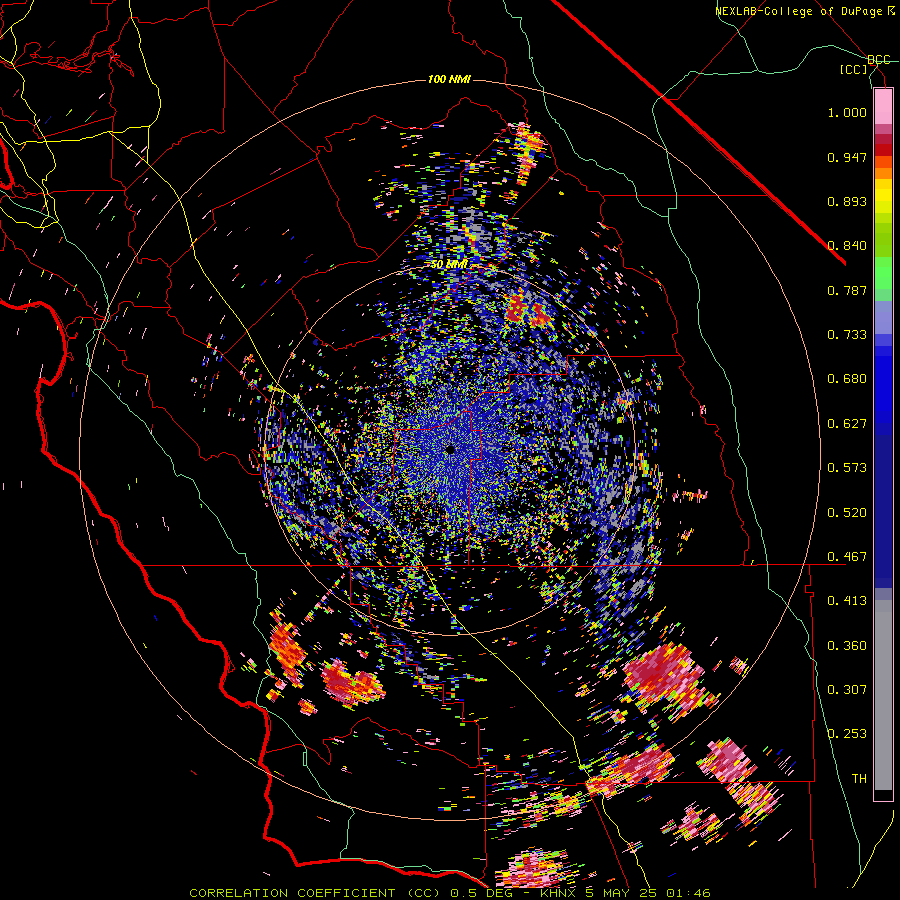
Task: Pick the pink segment atop the color bar
Action: tap(883, 106)
